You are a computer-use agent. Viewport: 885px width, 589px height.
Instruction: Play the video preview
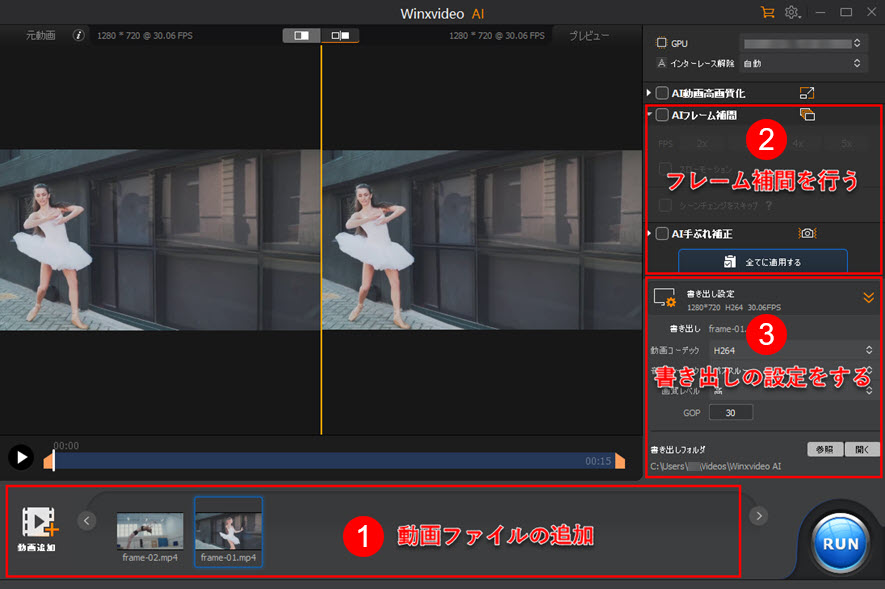coord(21,457)
